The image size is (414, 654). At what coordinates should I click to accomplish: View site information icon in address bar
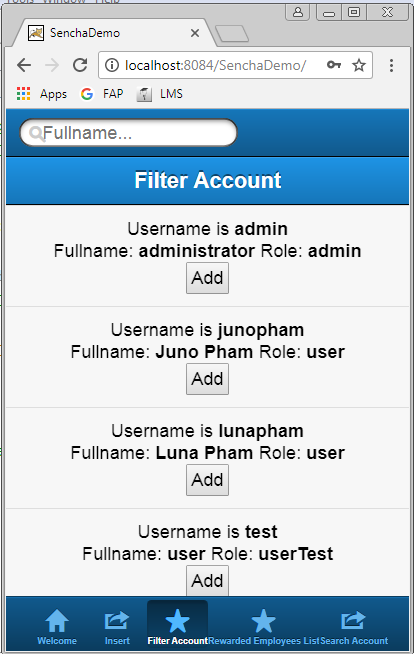[112, 65]
